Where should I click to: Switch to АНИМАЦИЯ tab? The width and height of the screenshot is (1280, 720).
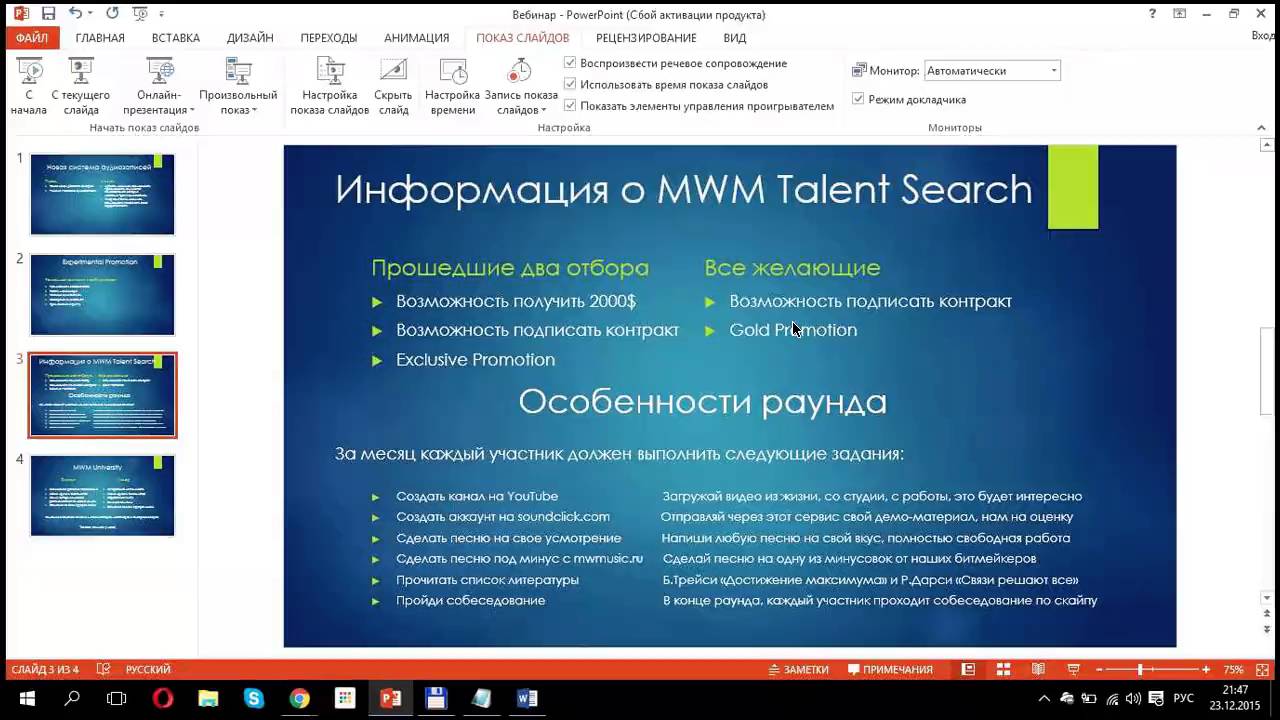click(x=416, y=38)
